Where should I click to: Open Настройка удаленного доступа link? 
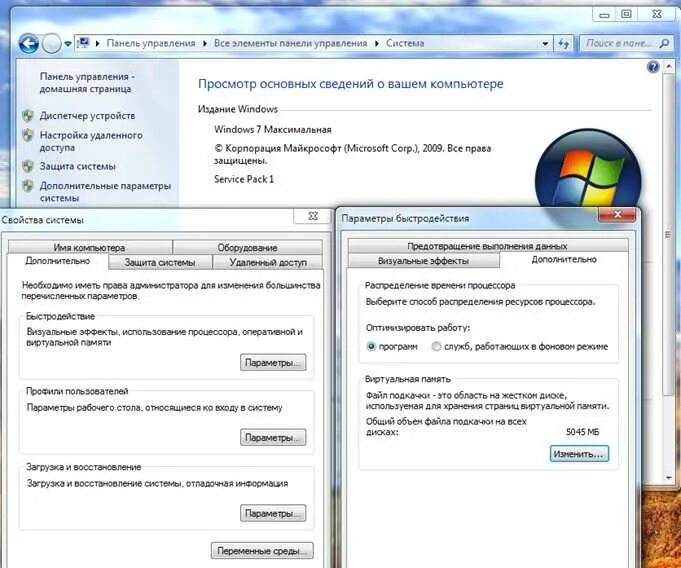(91, 141)
